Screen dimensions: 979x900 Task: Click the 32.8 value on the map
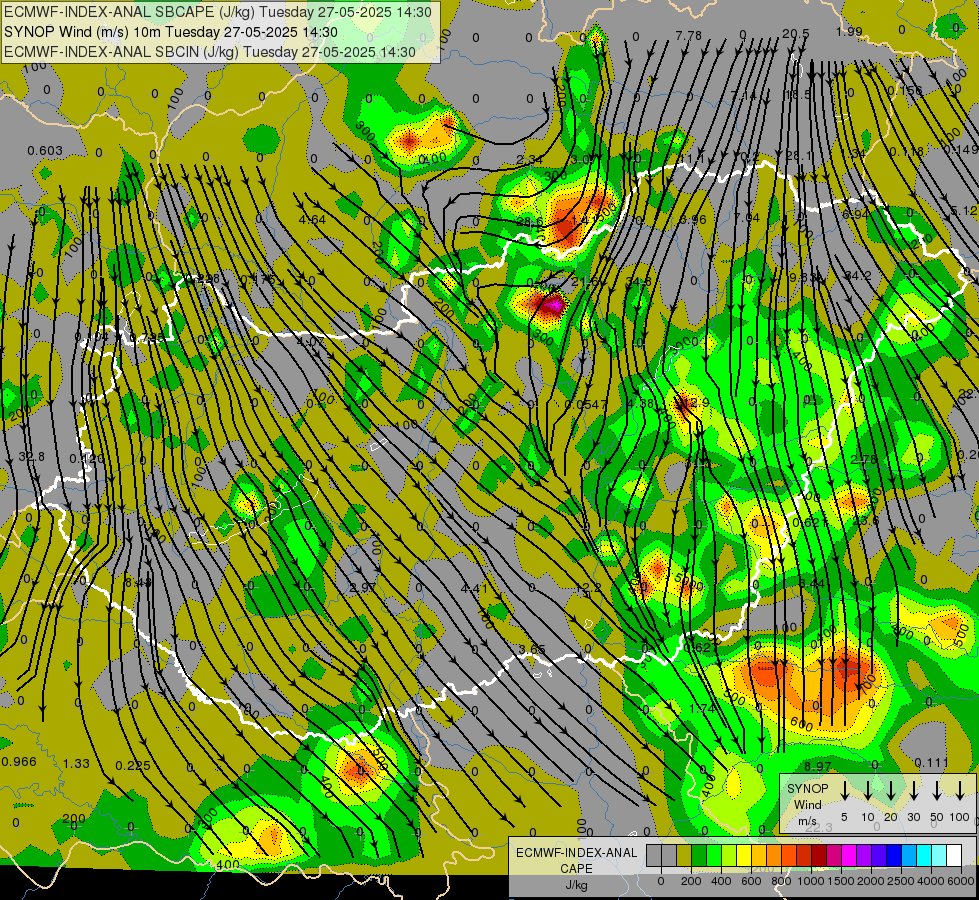point(31,457)
